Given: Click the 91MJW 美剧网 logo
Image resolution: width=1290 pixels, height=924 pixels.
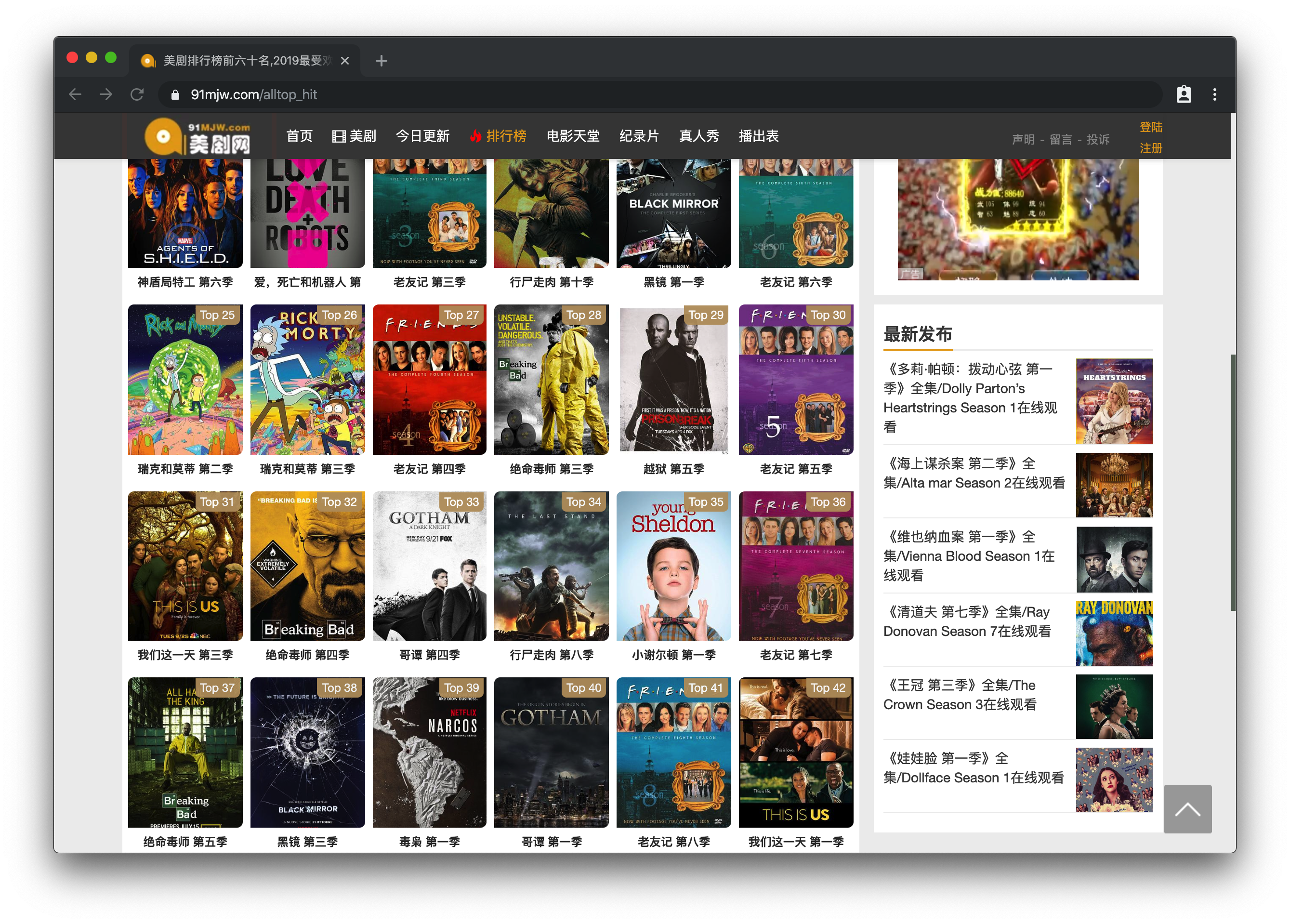Looking at the screenshot, I should pyautogui.click(x=197, y=136).
